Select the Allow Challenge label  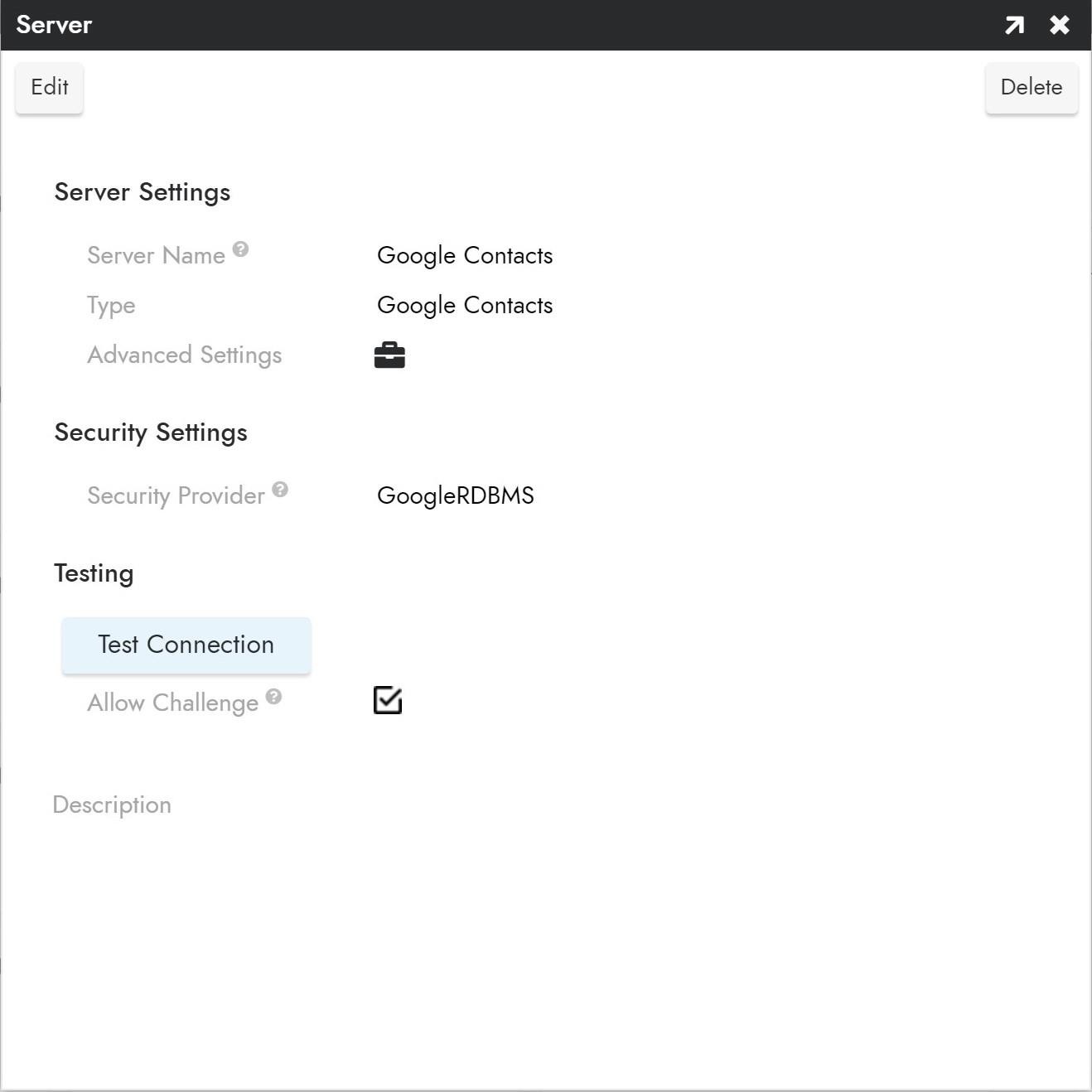172,703
